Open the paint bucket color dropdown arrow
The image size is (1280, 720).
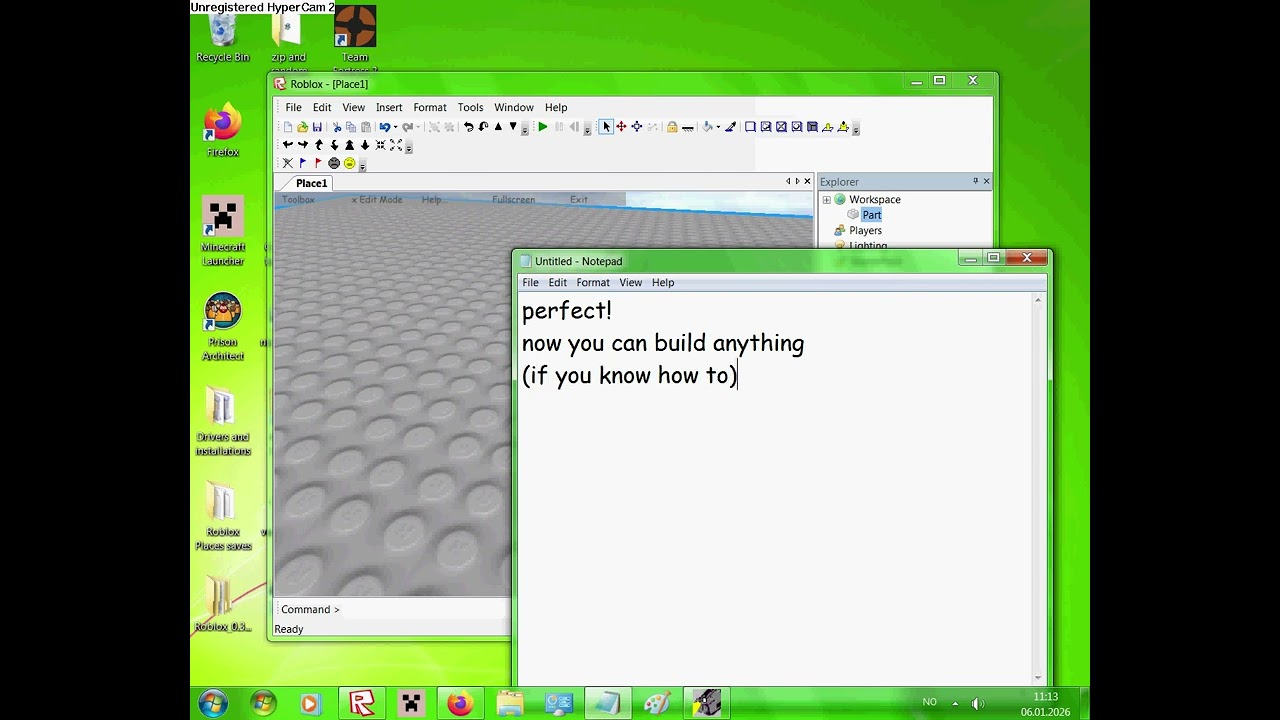(x=718, y=127)
